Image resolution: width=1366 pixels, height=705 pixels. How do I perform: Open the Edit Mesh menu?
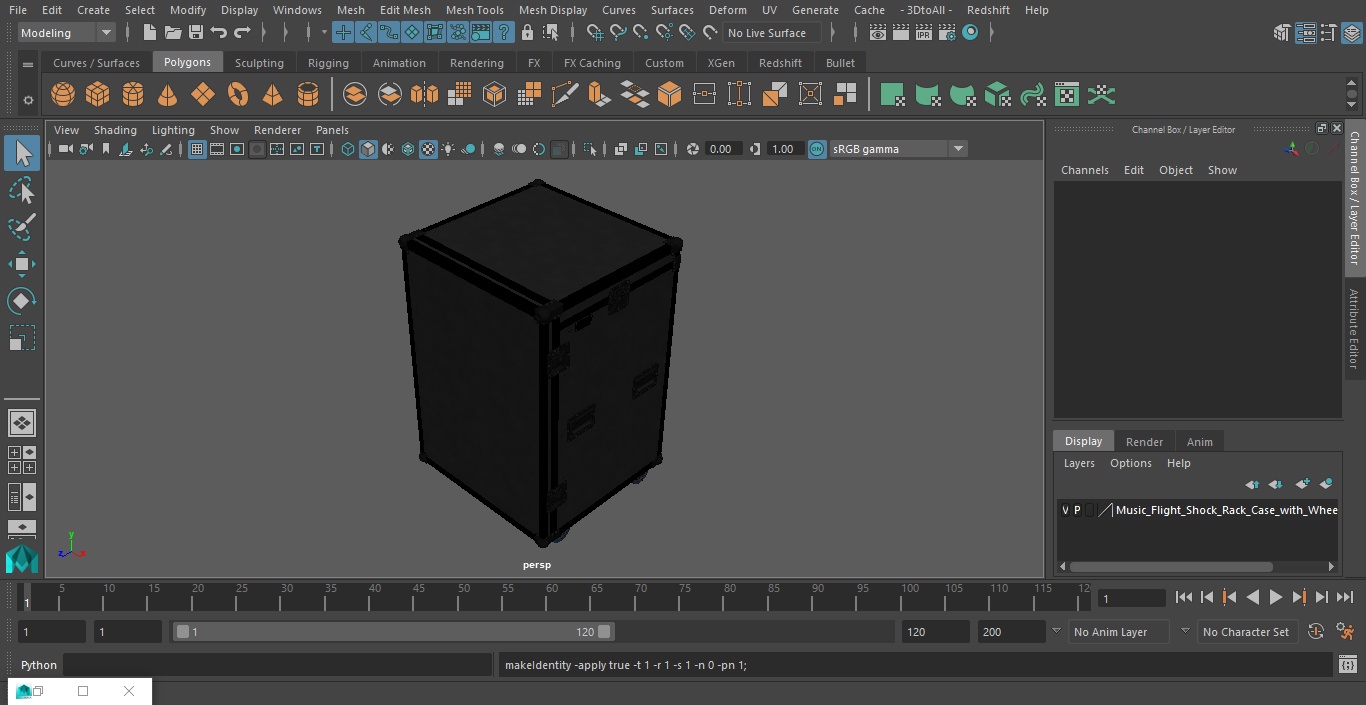coord(405,10)
